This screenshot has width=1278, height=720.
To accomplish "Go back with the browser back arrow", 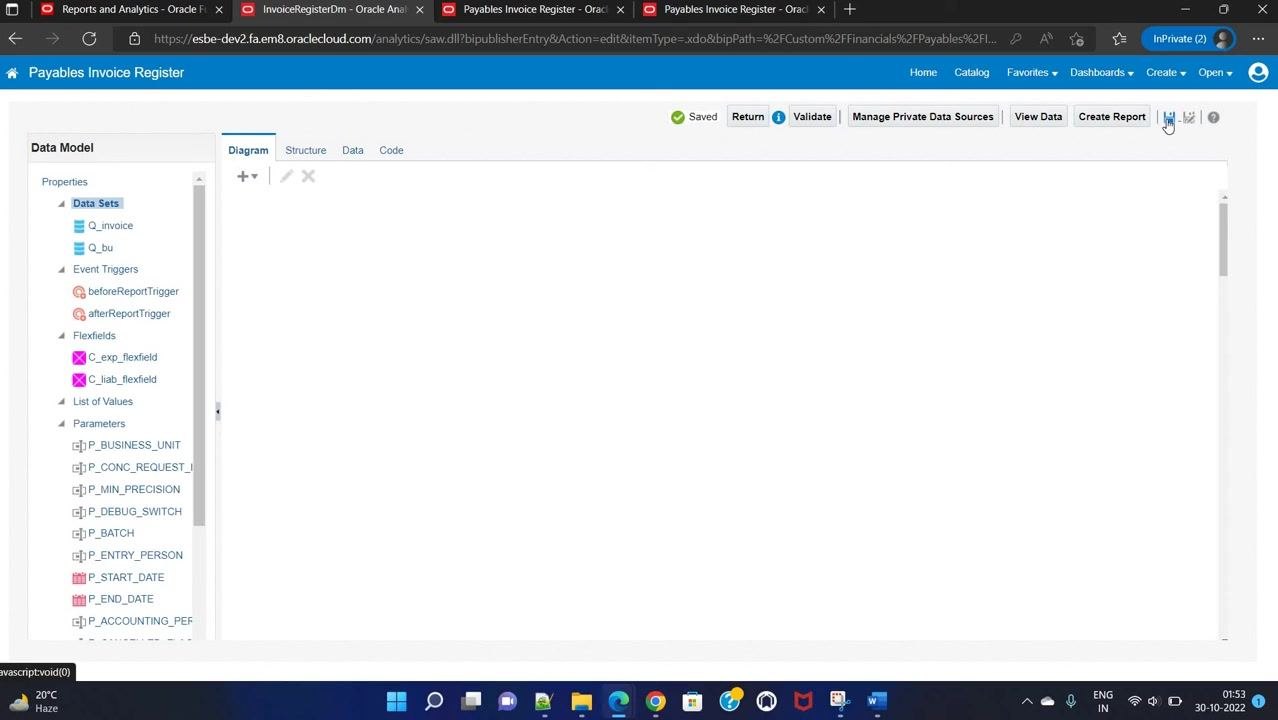I will tap(15, 39).
